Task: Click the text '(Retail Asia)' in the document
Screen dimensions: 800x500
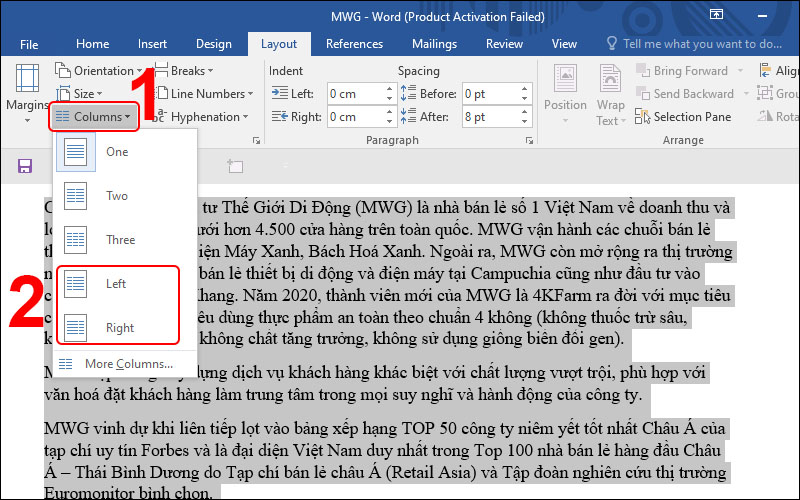Action: (431, 472)
